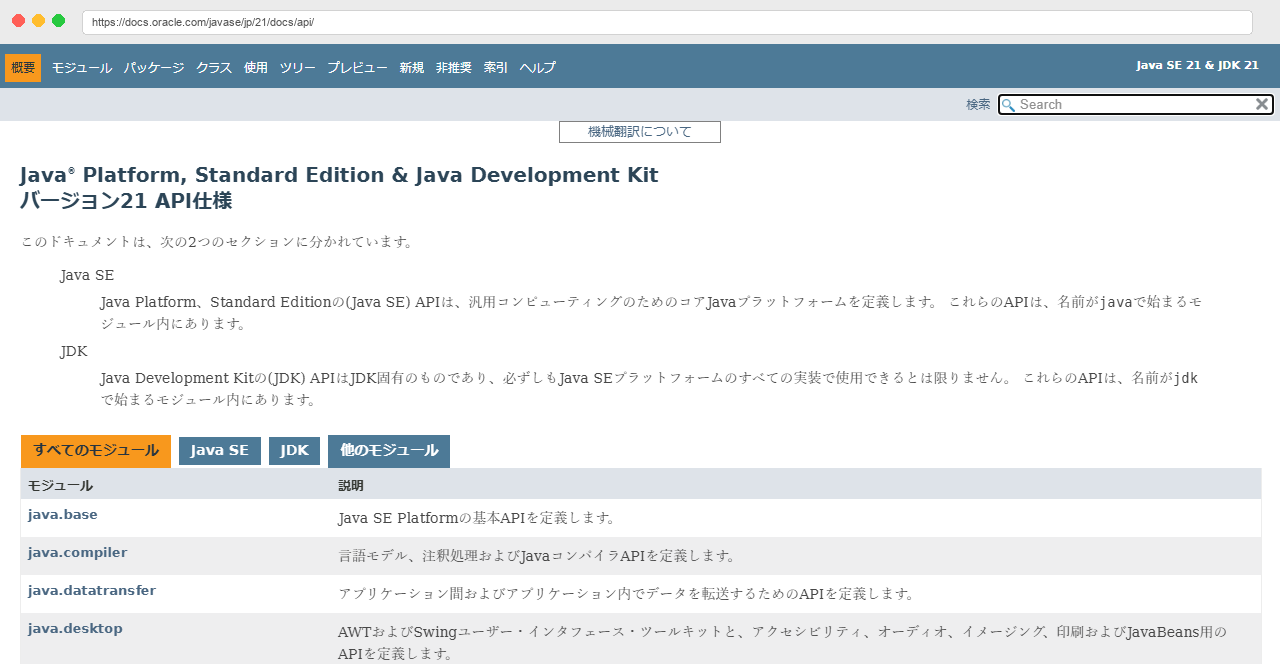Viewport: 1280px width, 664px height.
Task: Click the magnifier icon in search box
Action: (x=1008, y=105)
